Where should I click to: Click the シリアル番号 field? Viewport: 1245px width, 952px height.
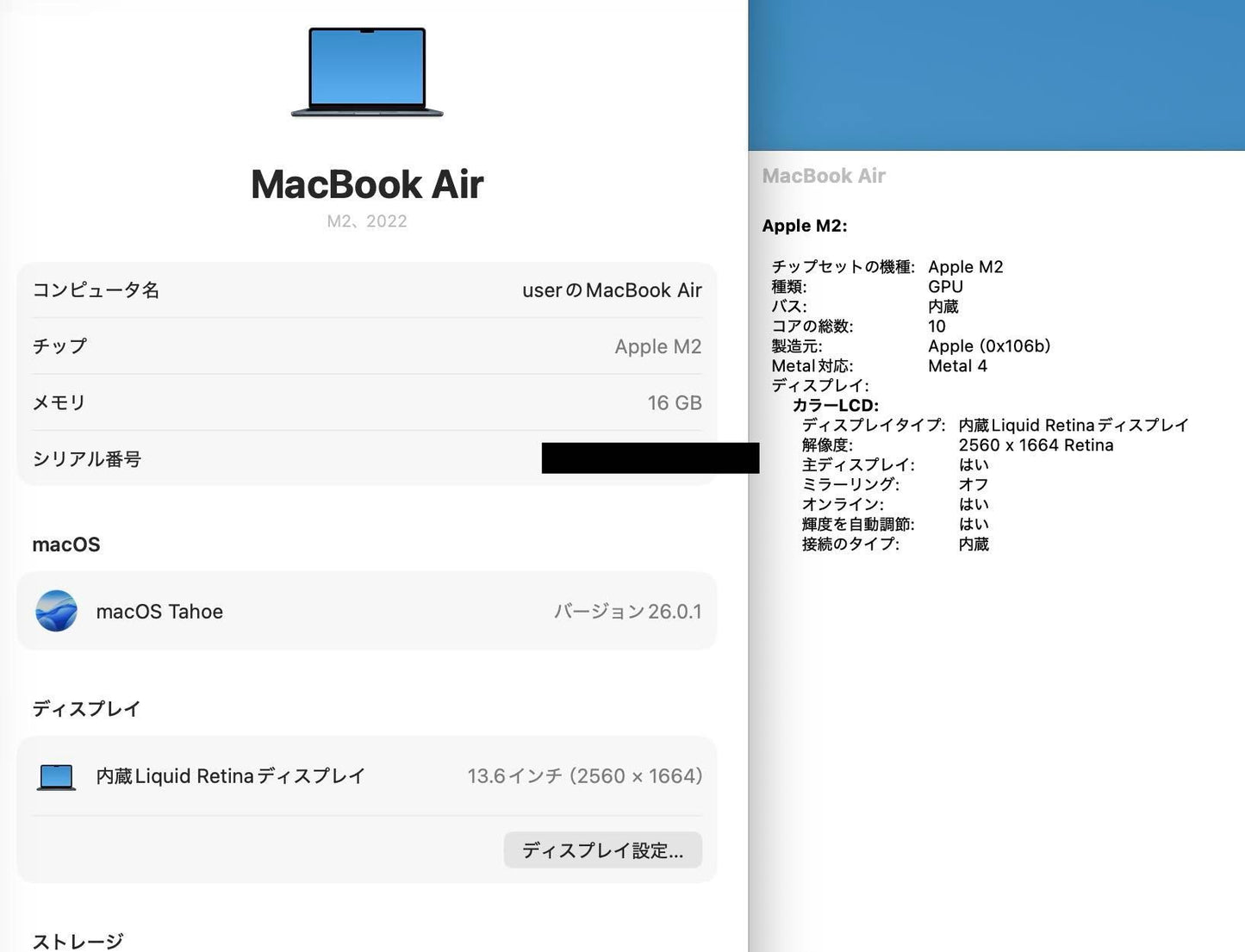[367, 458]
